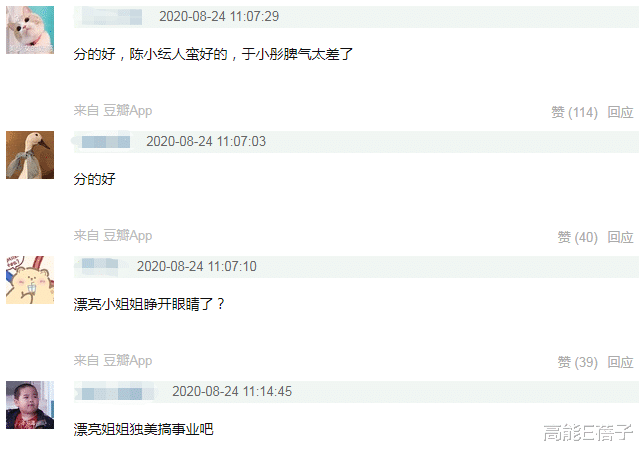
Task: Like the comment with 39 likes
Action: (577, 362)
